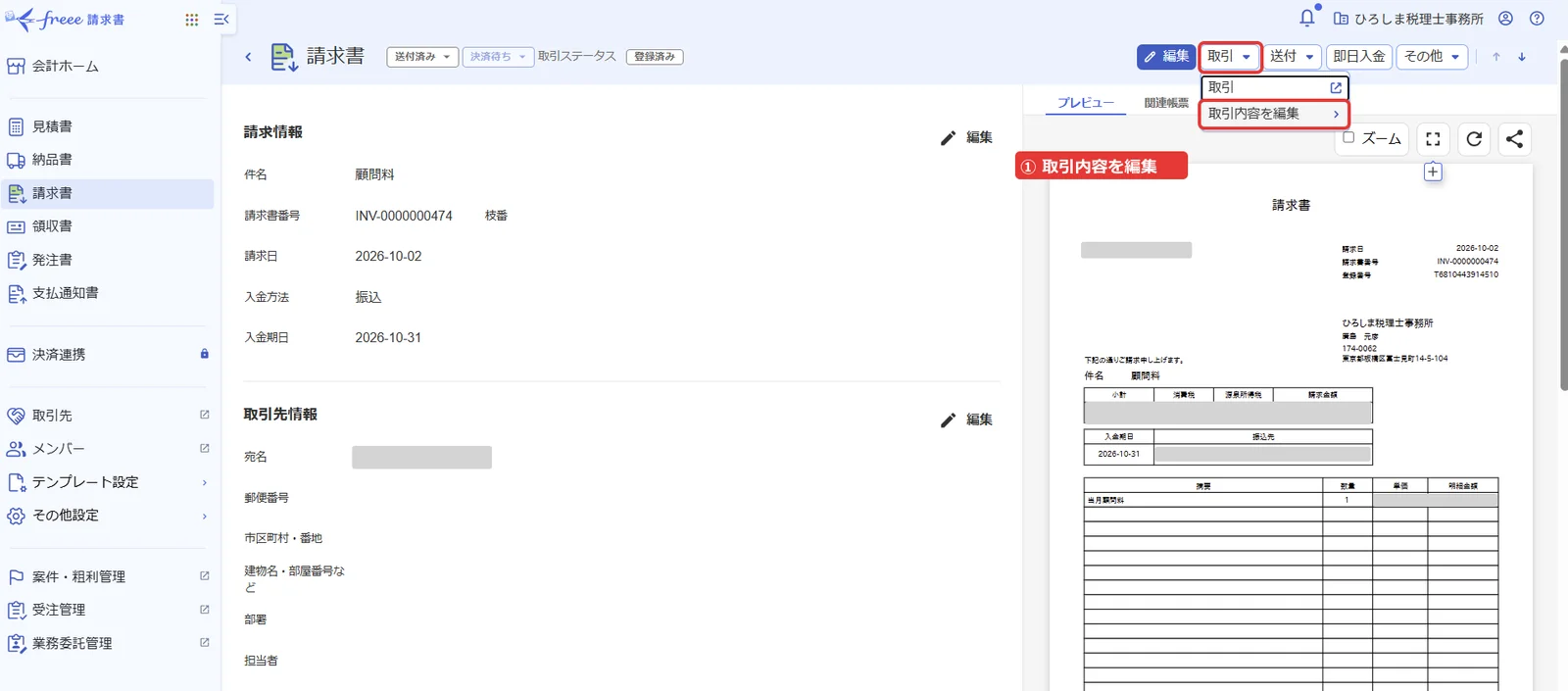Click invoice number INV-0000000474

(x=404, y=216)
